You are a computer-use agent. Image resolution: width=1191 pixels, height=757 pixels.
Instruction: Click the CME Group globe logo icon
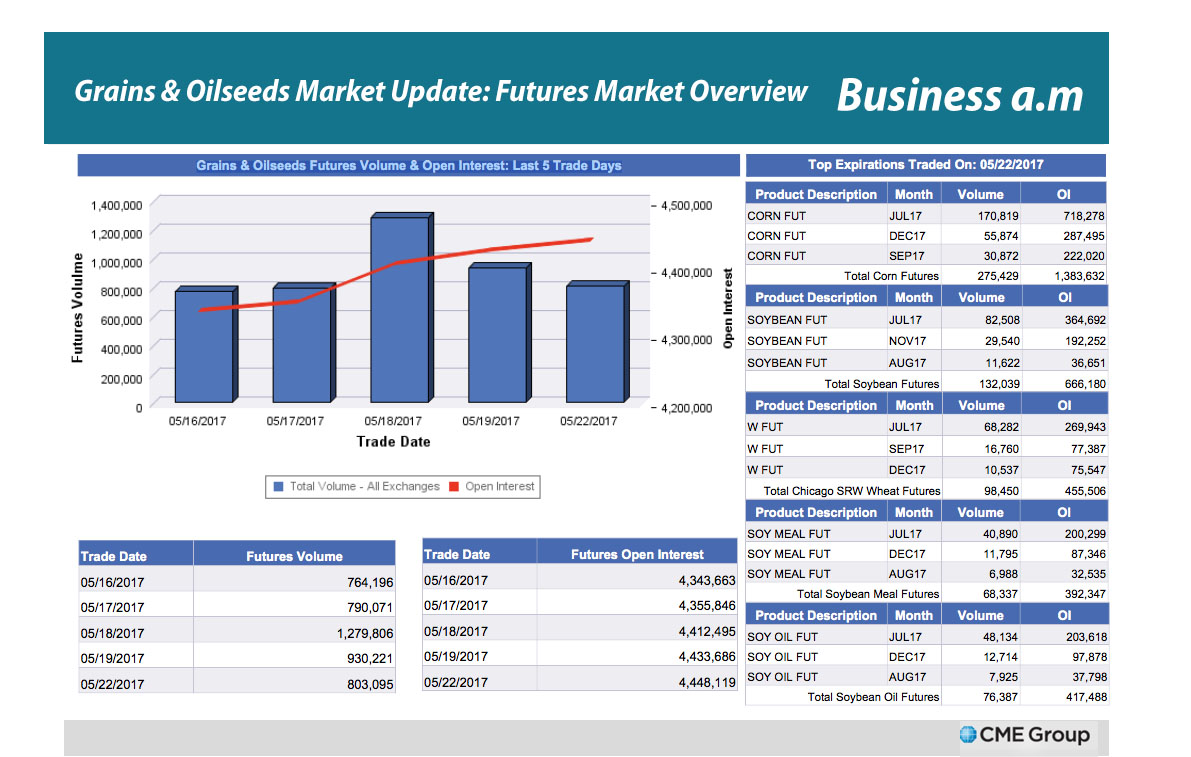pyautogui.click(x=967, y=735)
